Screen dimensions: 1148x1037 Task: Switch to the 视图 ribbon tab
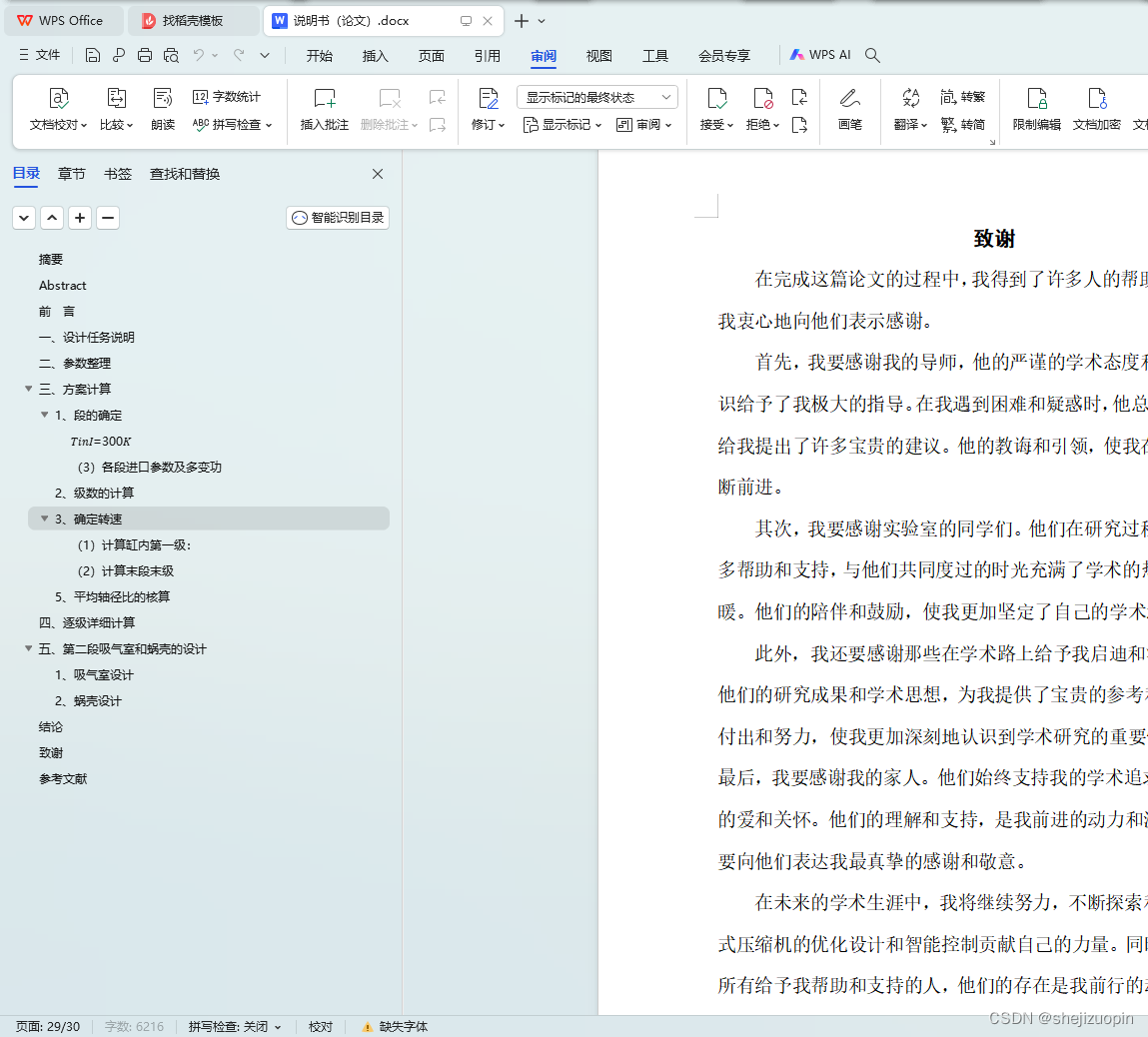tap(598, 56)
